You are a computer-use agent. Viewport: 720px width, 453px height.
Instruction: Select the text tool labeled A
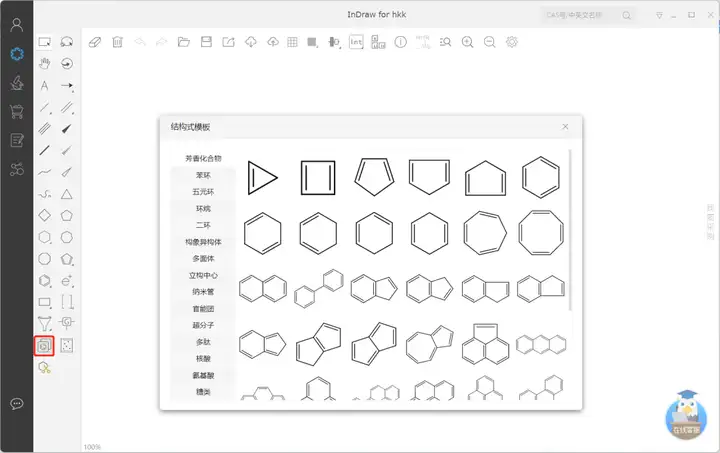pos(44,85)
